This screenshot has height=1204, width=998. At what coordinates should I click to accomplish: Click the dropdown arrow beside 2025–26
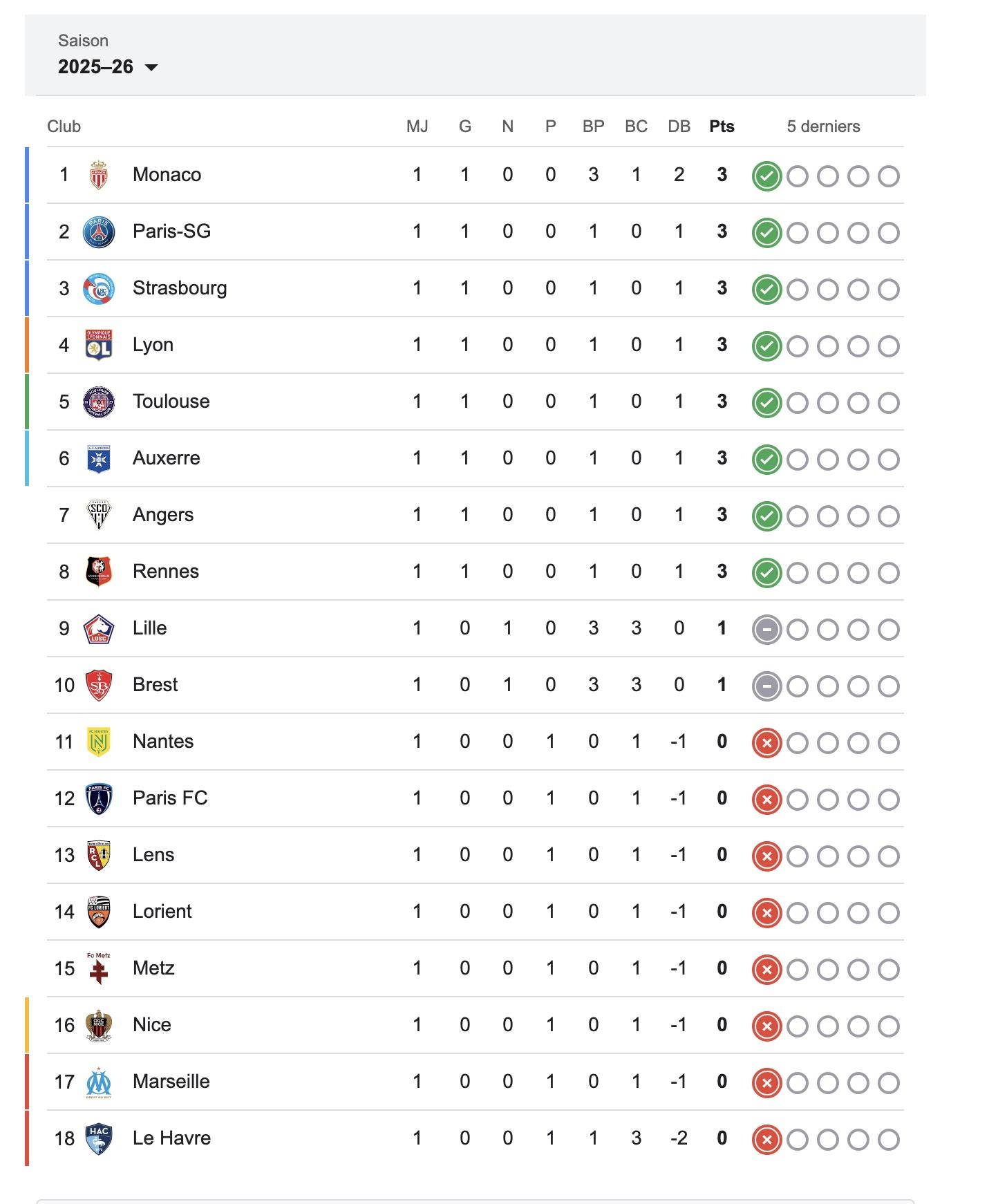[x=151, y=67]
